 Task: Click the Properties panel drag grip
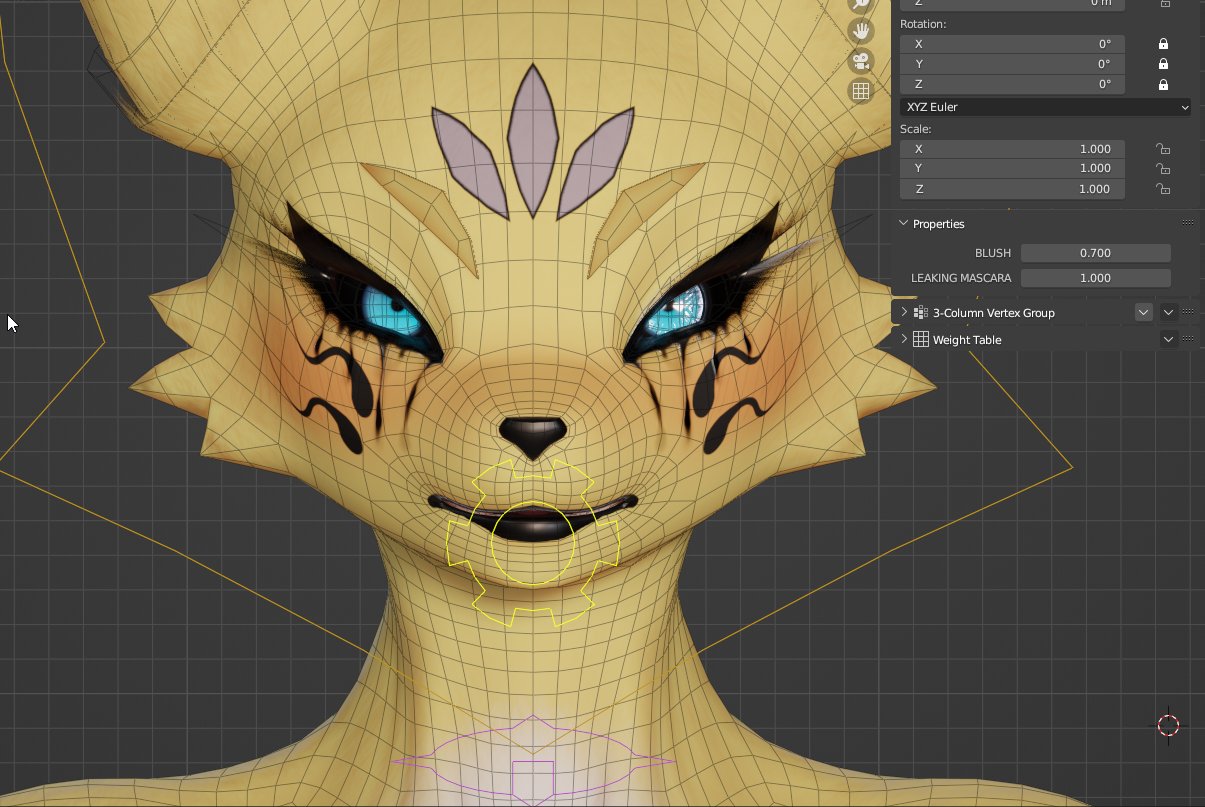coord(1188,223)
